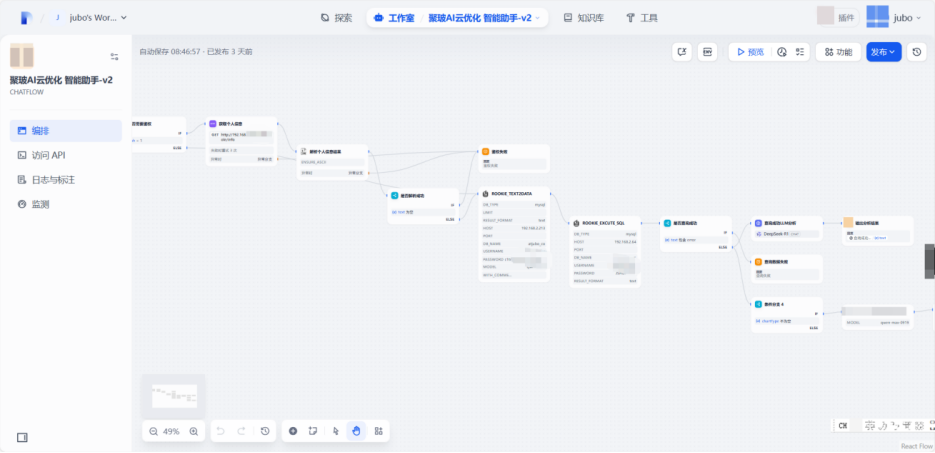Viewport: 935px width, 453px height.
Task: Open canvas change history
Action: coord(265,431)
